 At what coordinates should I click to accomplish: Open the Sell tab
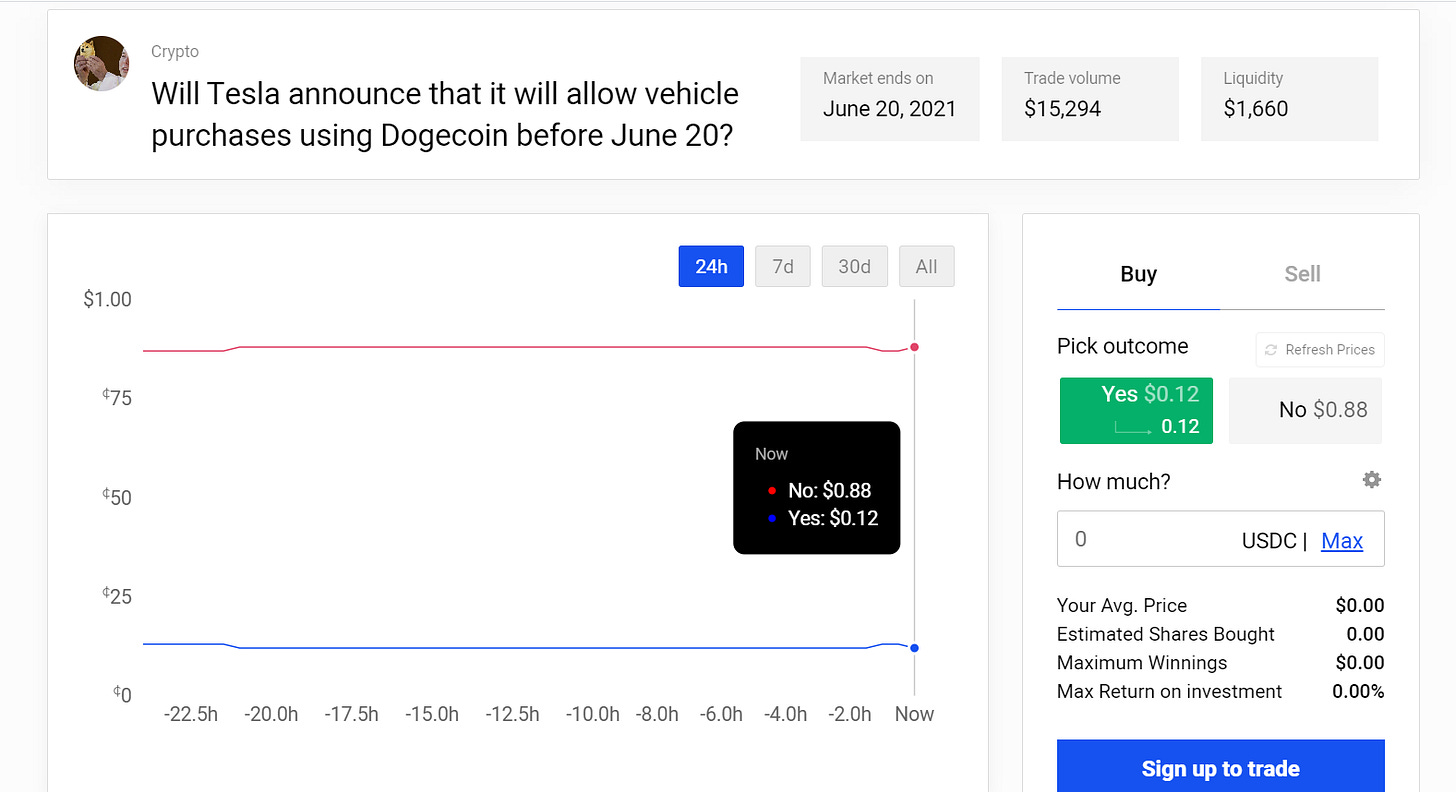click(x=1303, y=274)
